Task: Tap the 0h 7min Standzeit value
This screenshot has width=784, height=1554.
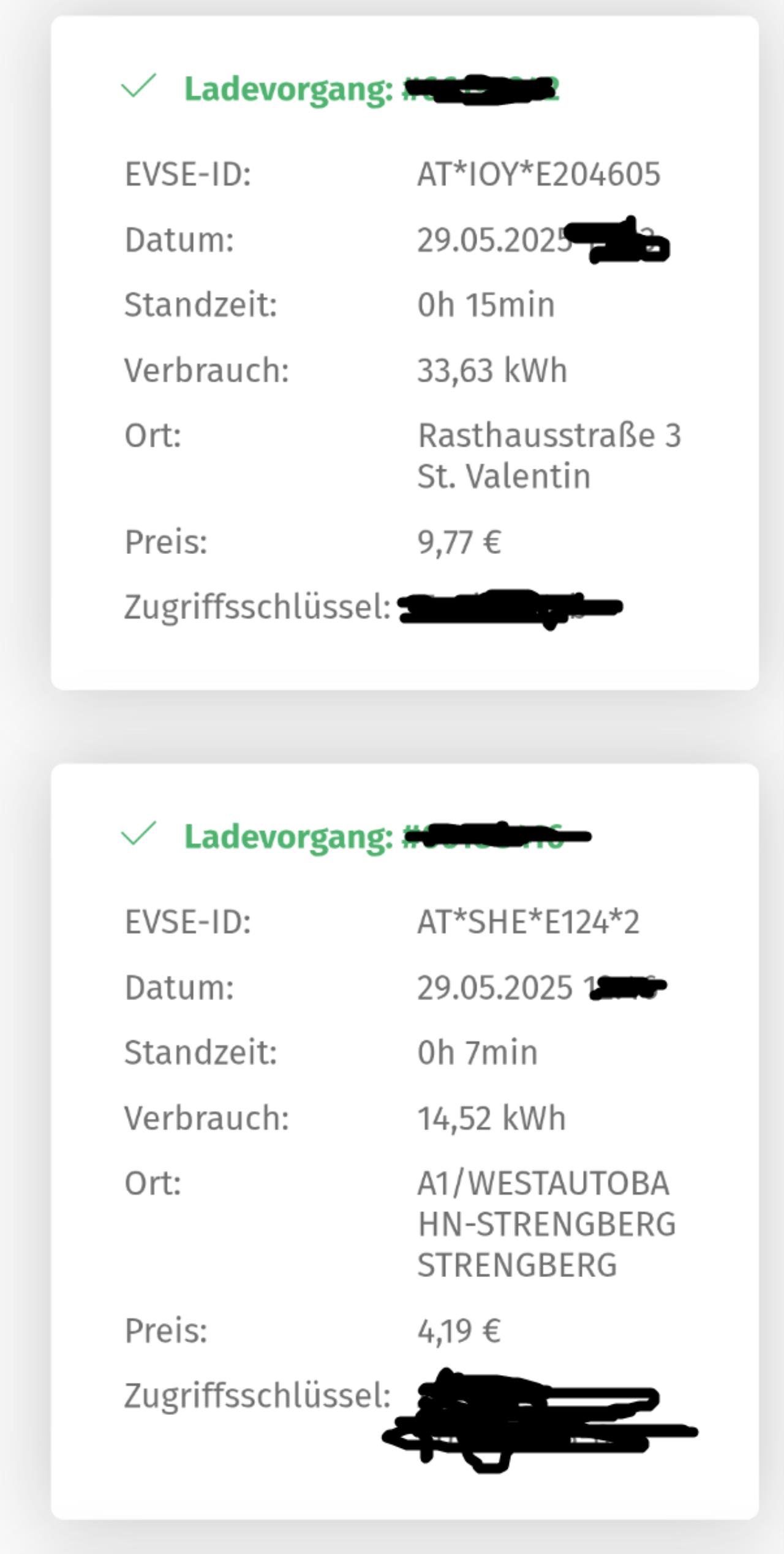Action: point(477,1052)
